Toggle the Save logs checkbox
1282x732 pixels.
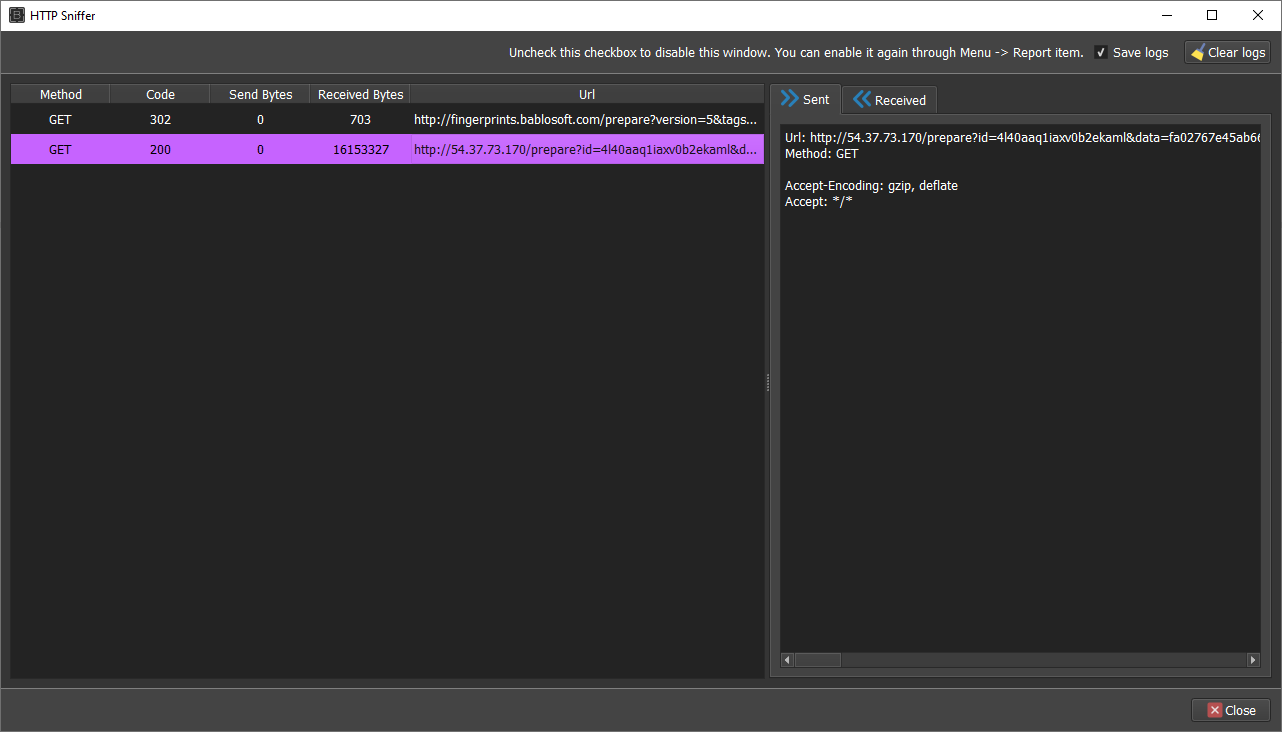click(x=1101, y=53)
